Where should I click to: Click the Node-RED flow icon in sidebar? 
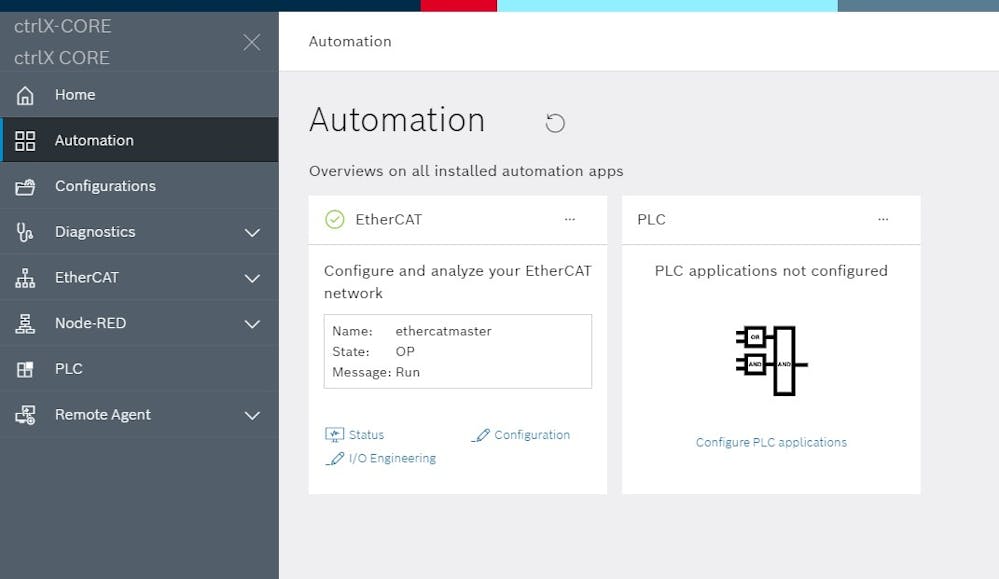[25, 324]
